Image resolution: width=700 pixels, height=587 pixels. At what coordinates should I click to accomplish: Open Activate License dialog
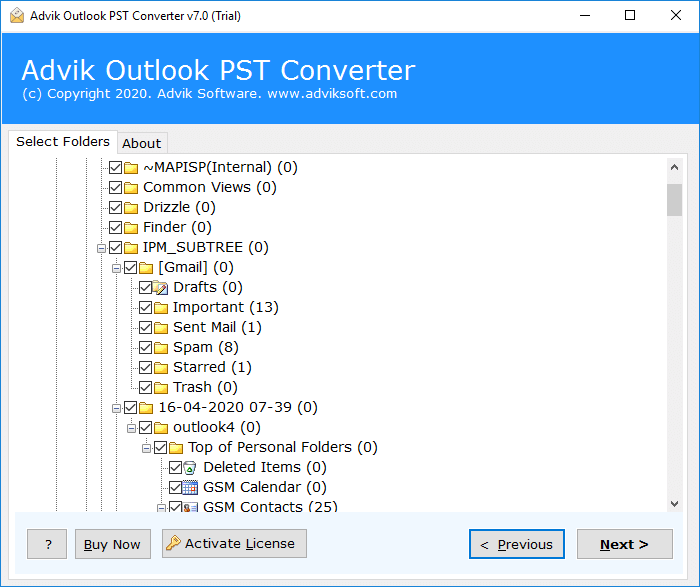[234, 544]
